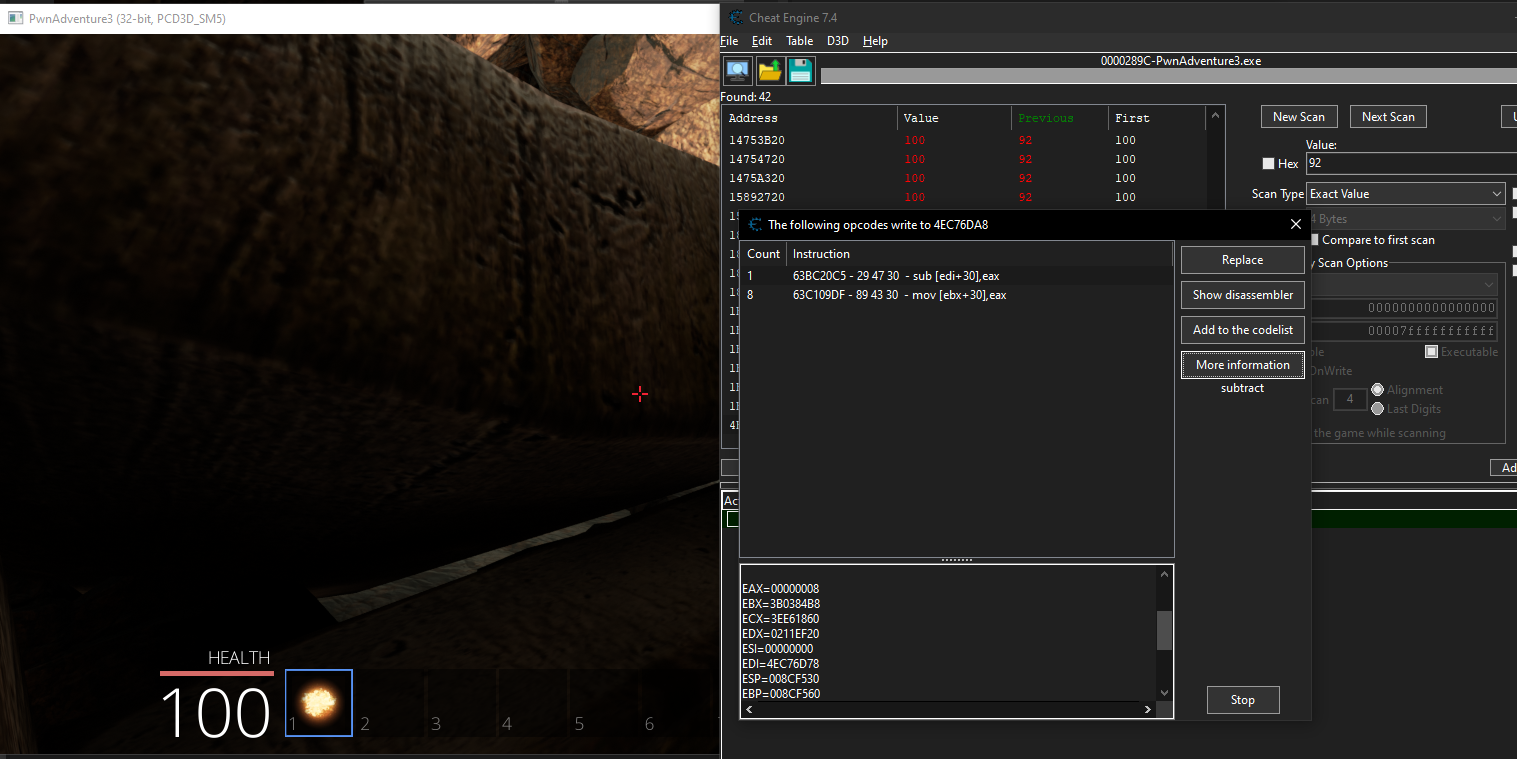The image size is (1517, 759).
Task: Click the Count column header
Action: click(763, 254)
